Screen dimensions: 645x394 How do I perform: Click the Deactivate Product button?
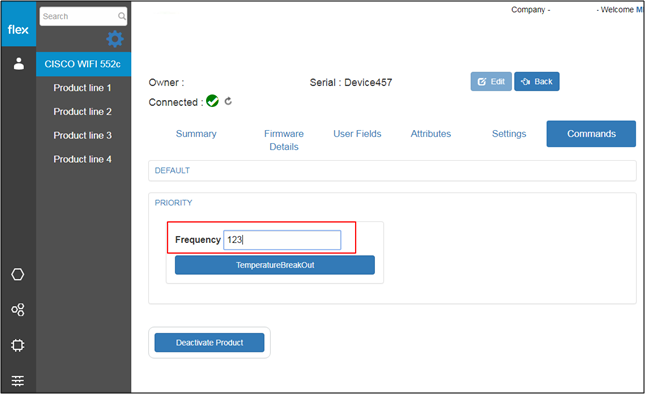point(209,343)
